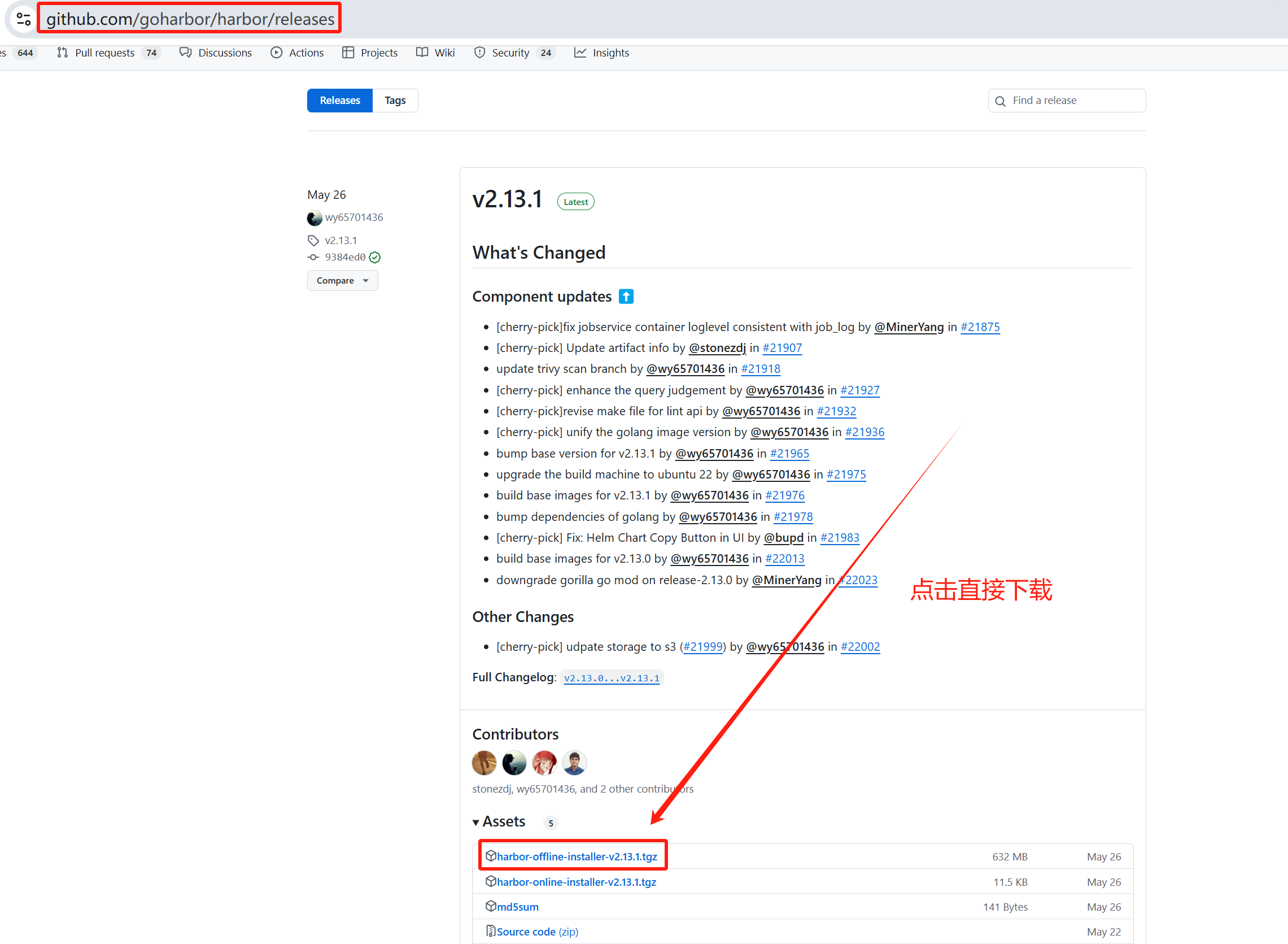The width and height of the screenshot is (1288, 944).
Task: Open the Insights tab
Action: click(x=601, y=53)
